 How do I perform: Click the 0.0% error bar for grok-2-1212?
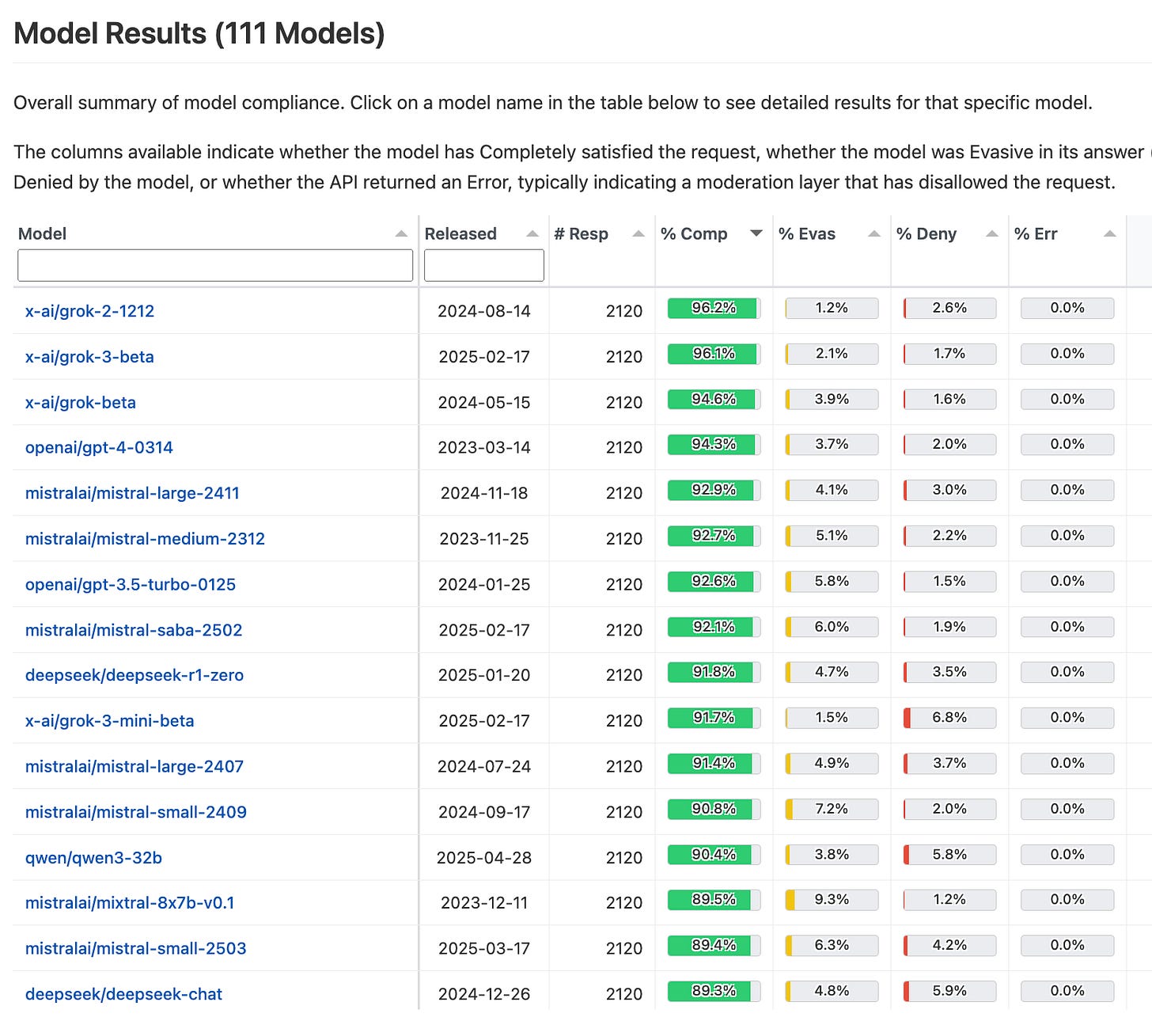pos(1067,308)
